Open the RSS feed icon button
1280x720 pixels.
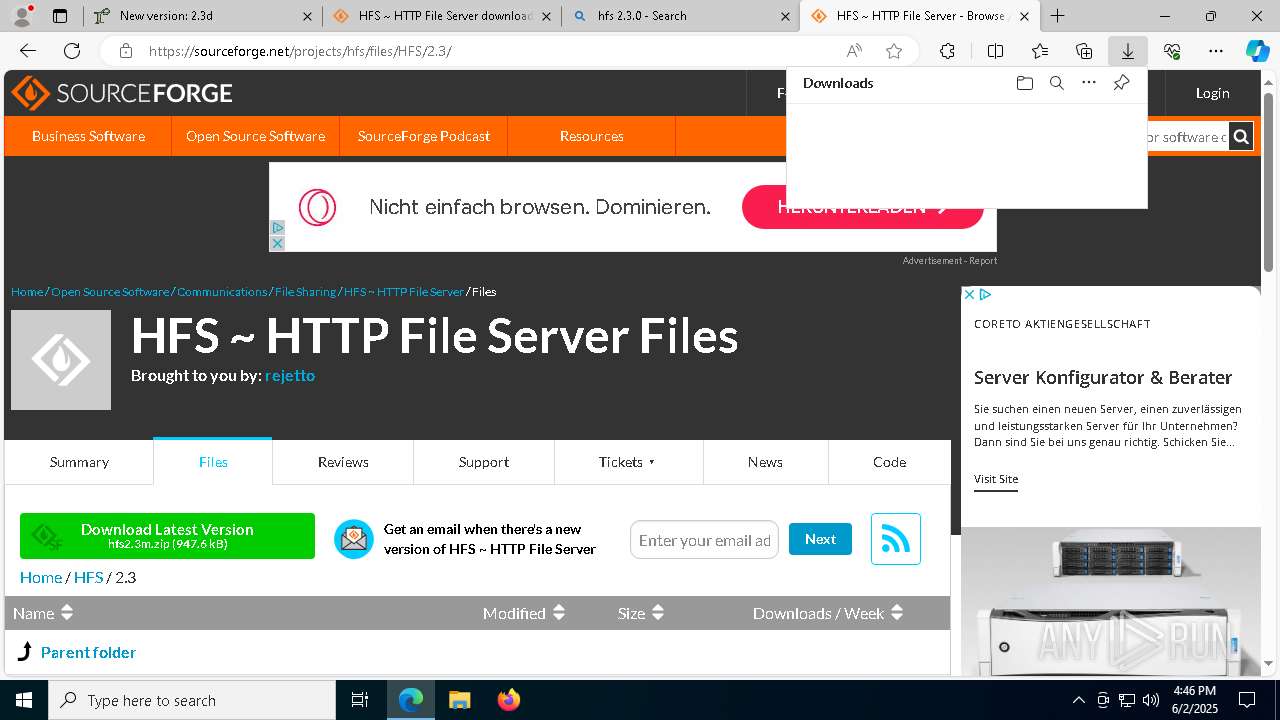(x=896, y=539)
